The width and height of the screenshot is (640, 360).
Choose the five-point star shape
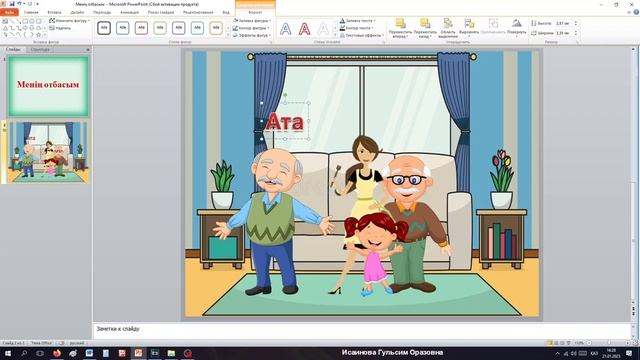point(38,35)
